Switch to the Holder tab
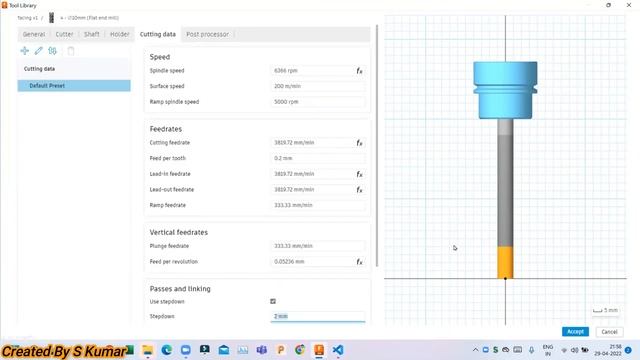 (x=120, y=34)
